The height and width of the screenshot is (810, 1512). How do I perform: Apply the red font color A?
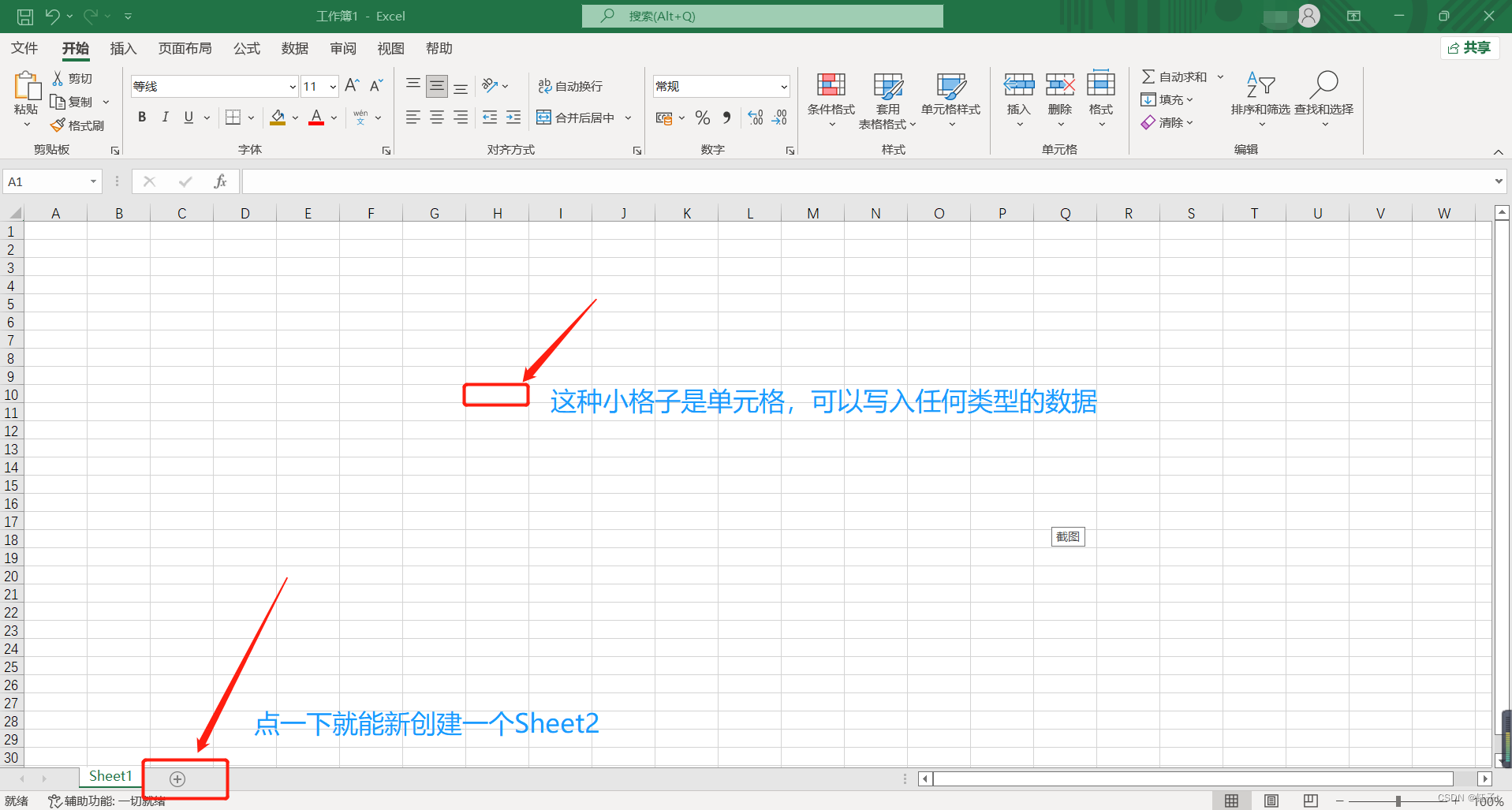click(x=316, y=118)
